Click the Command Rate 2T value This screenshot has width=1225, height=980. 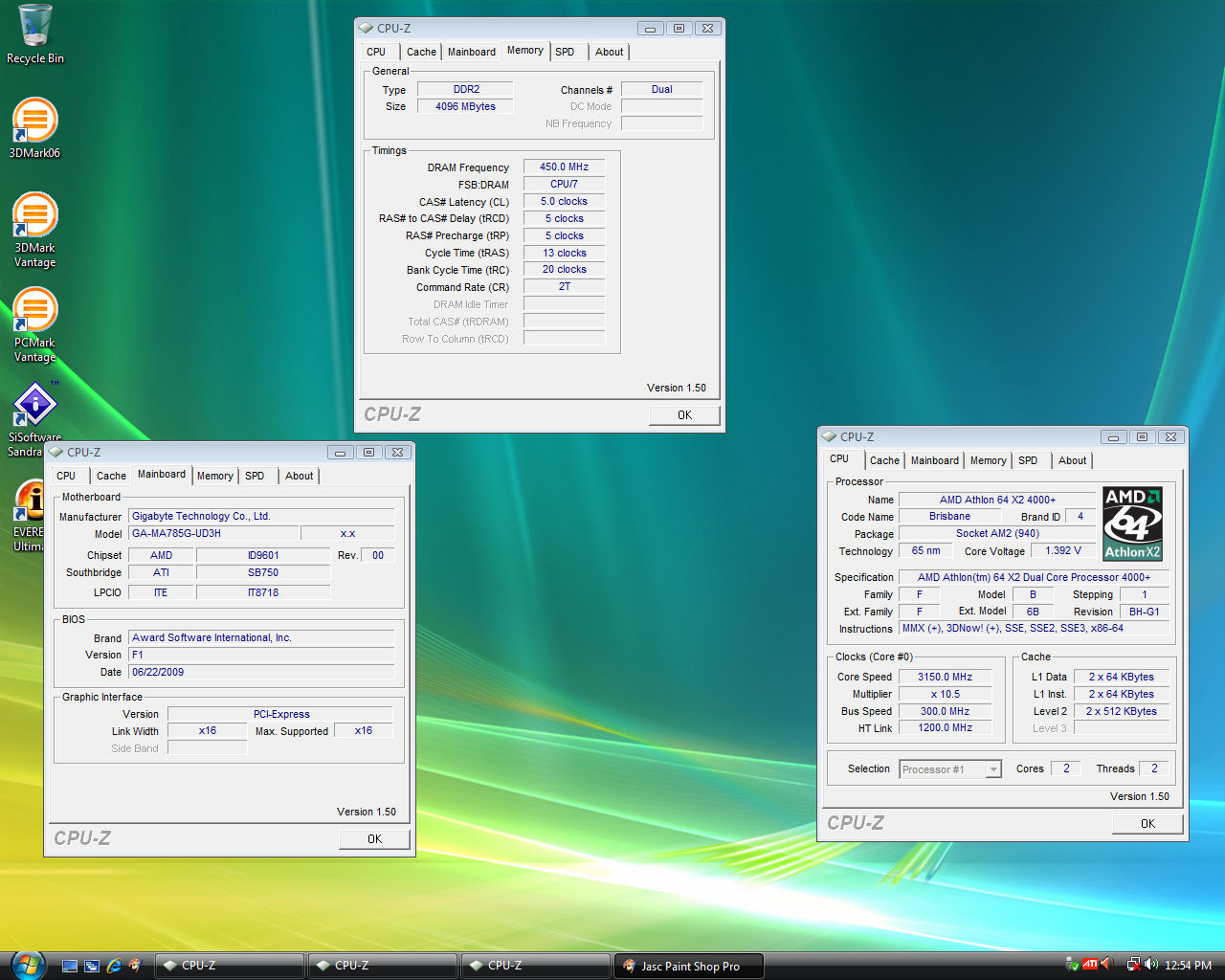565,286
